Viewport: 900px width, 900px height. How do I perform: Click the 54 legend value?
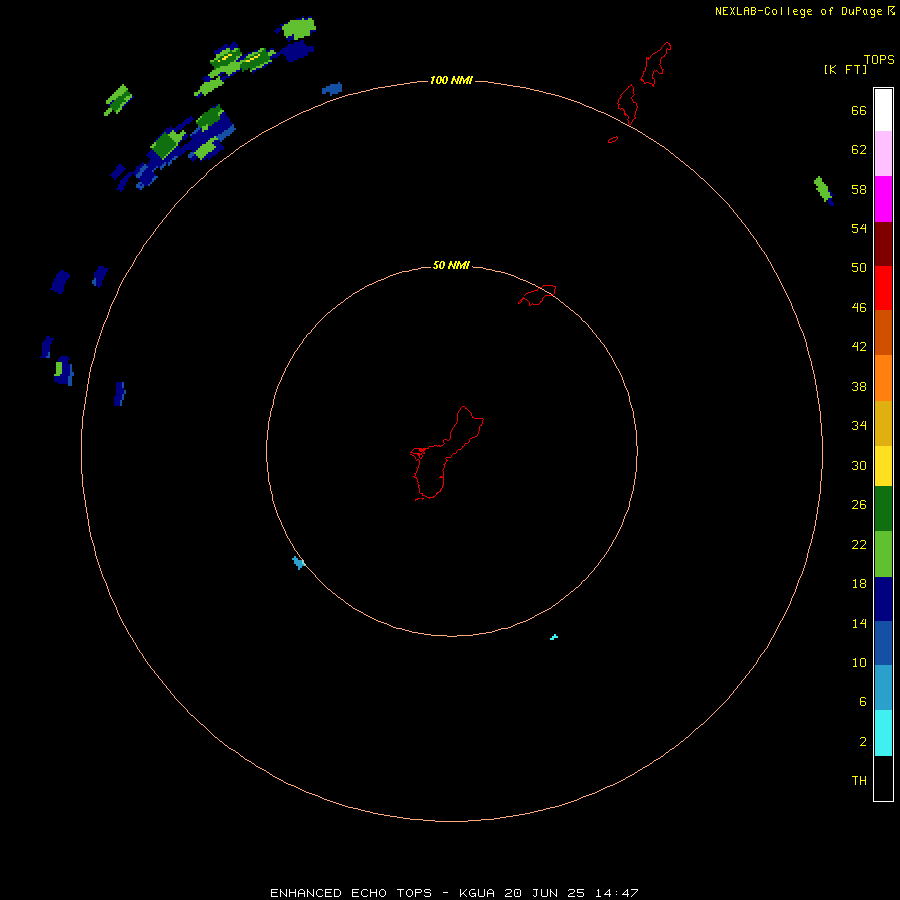859,228
